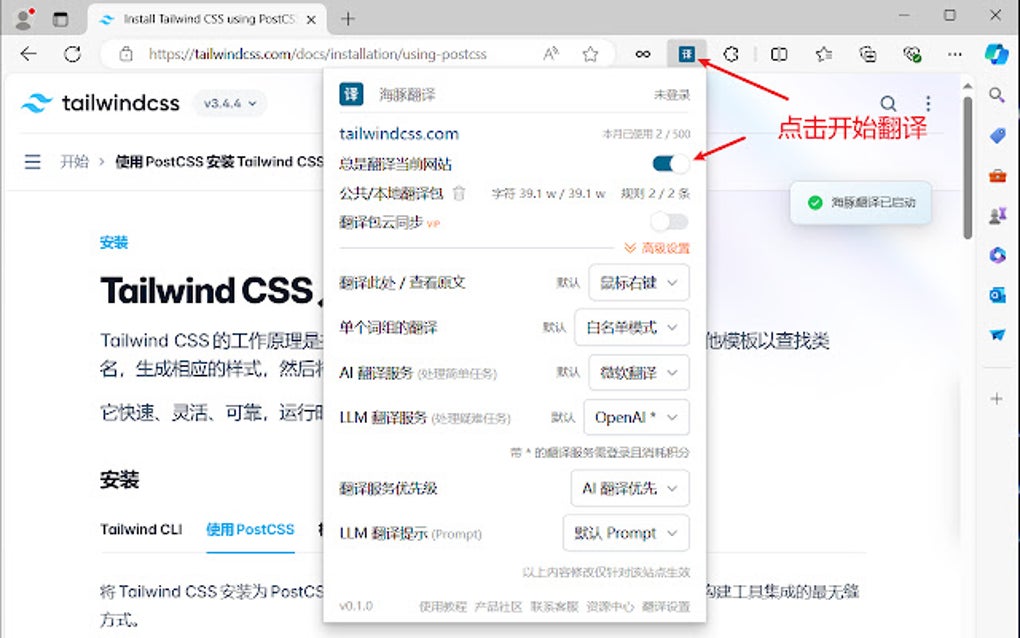1020x638 pixels.
Task: Open the 默认 Prompt dropdown
Action: [626, 533]
